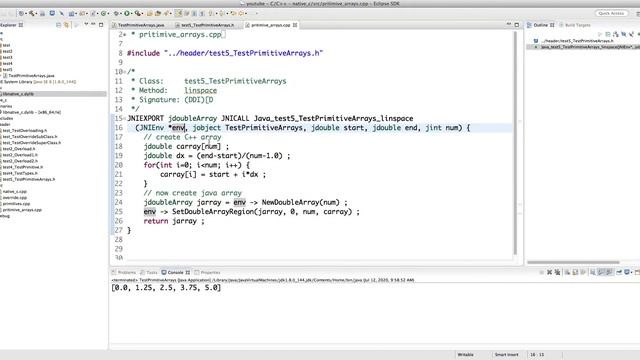The width and height of the screenshot is (640, 360).
Task: Click the Debug (bug) toolbar icon
Action: pyautogui.click(x=116, y=13)
